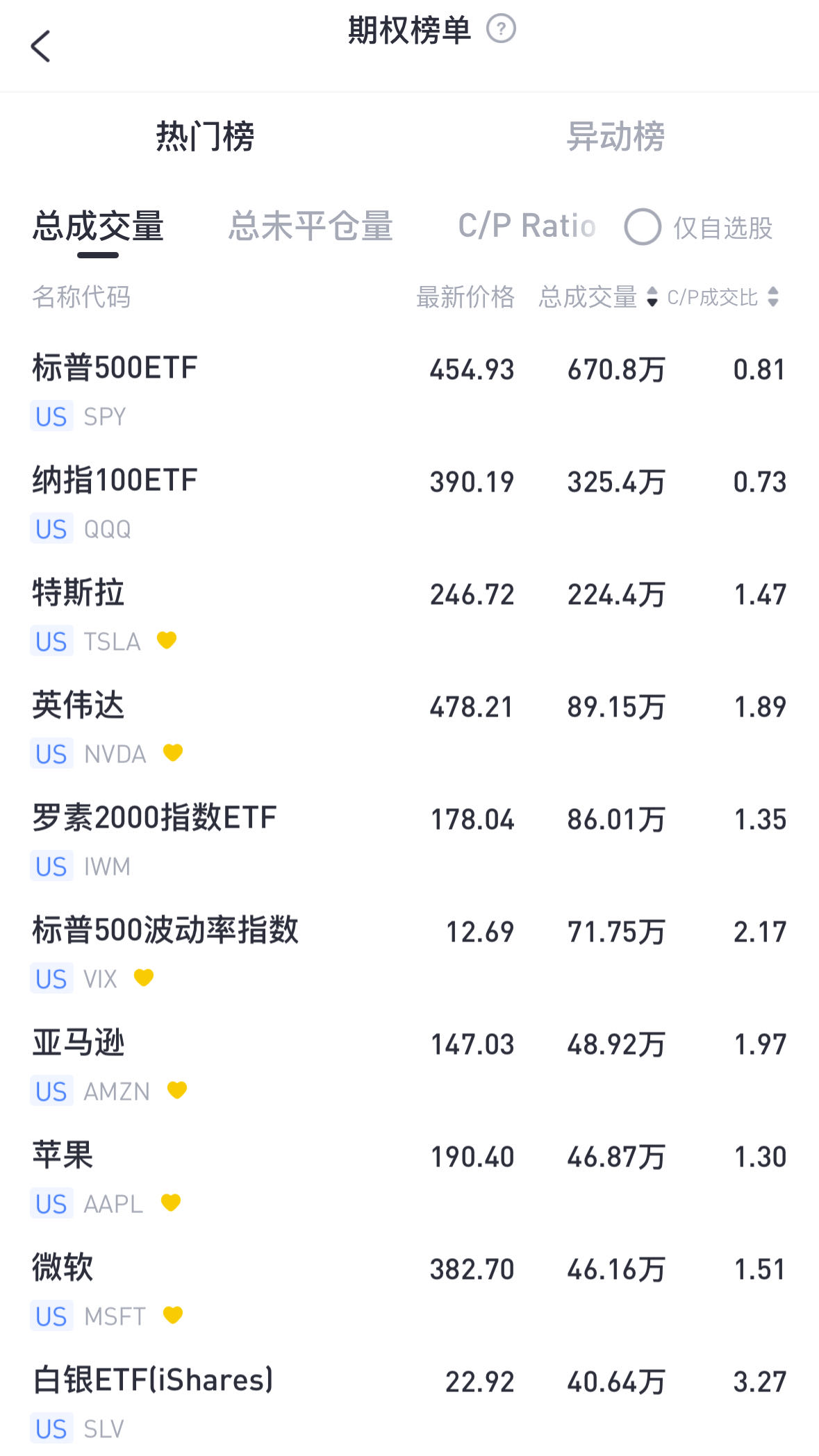Open the 纳指100ETF QQQ row

[409, 503]
